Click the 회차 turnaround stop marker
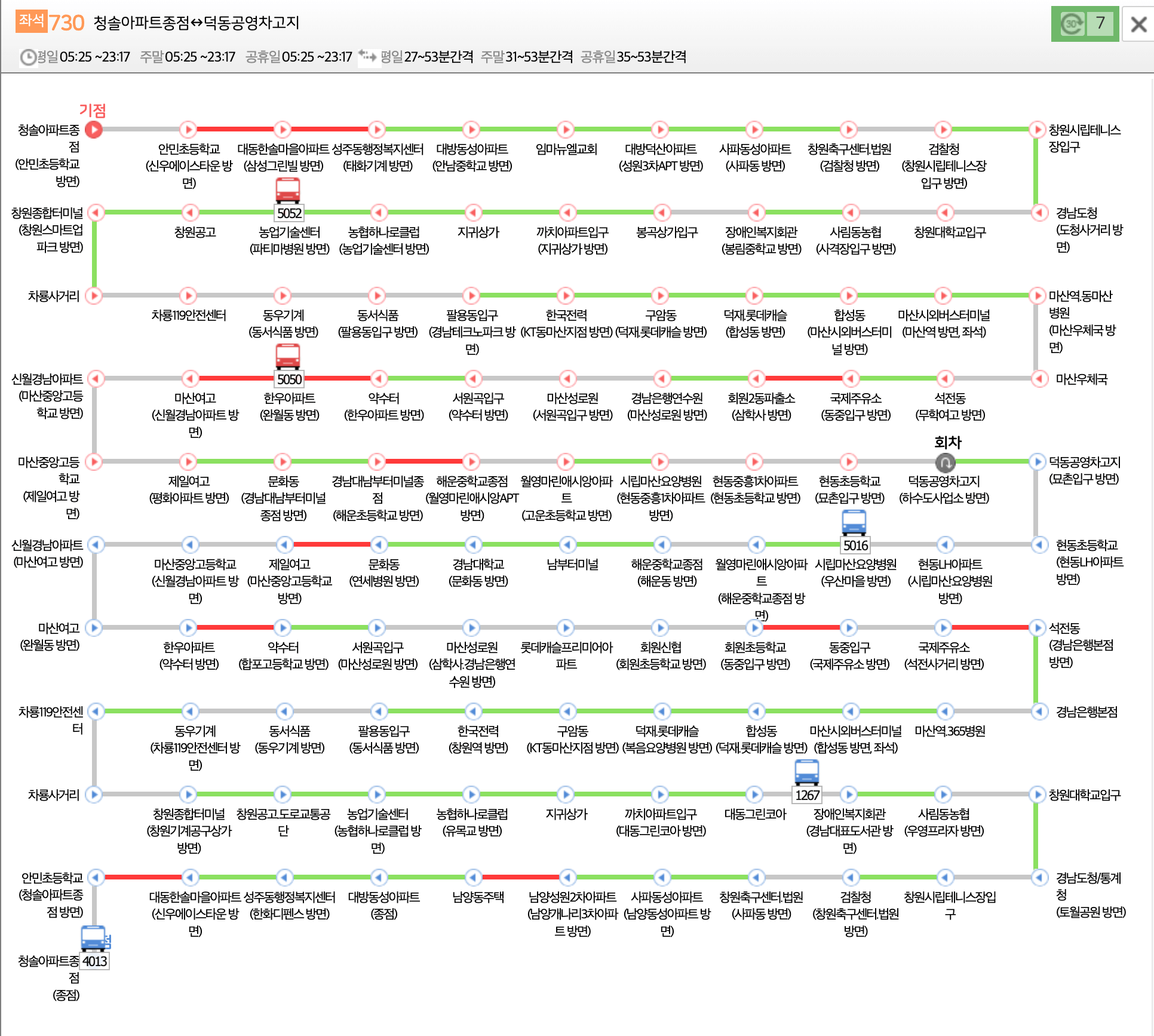1154x1036 pixels. [944, 462]
